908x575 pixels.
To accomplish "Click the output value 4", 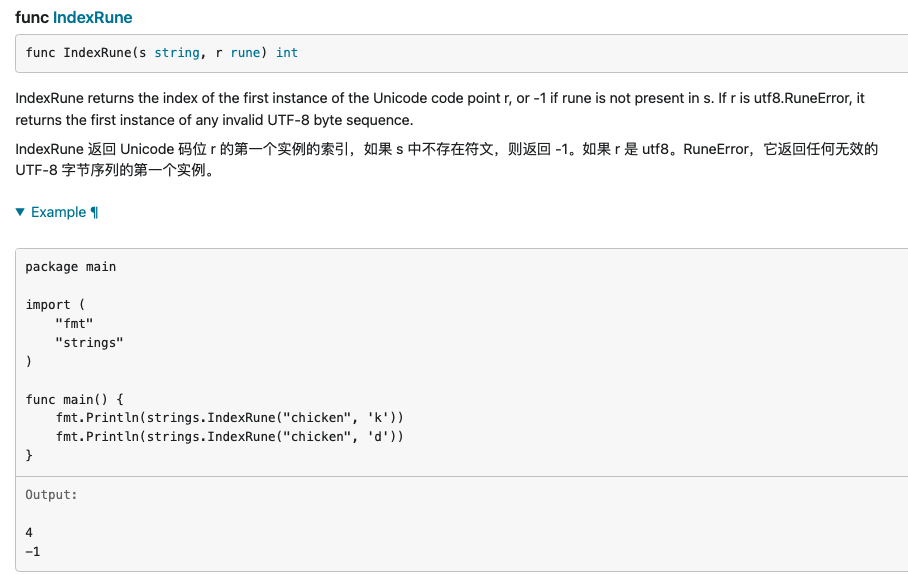I will tap(30, 533).
